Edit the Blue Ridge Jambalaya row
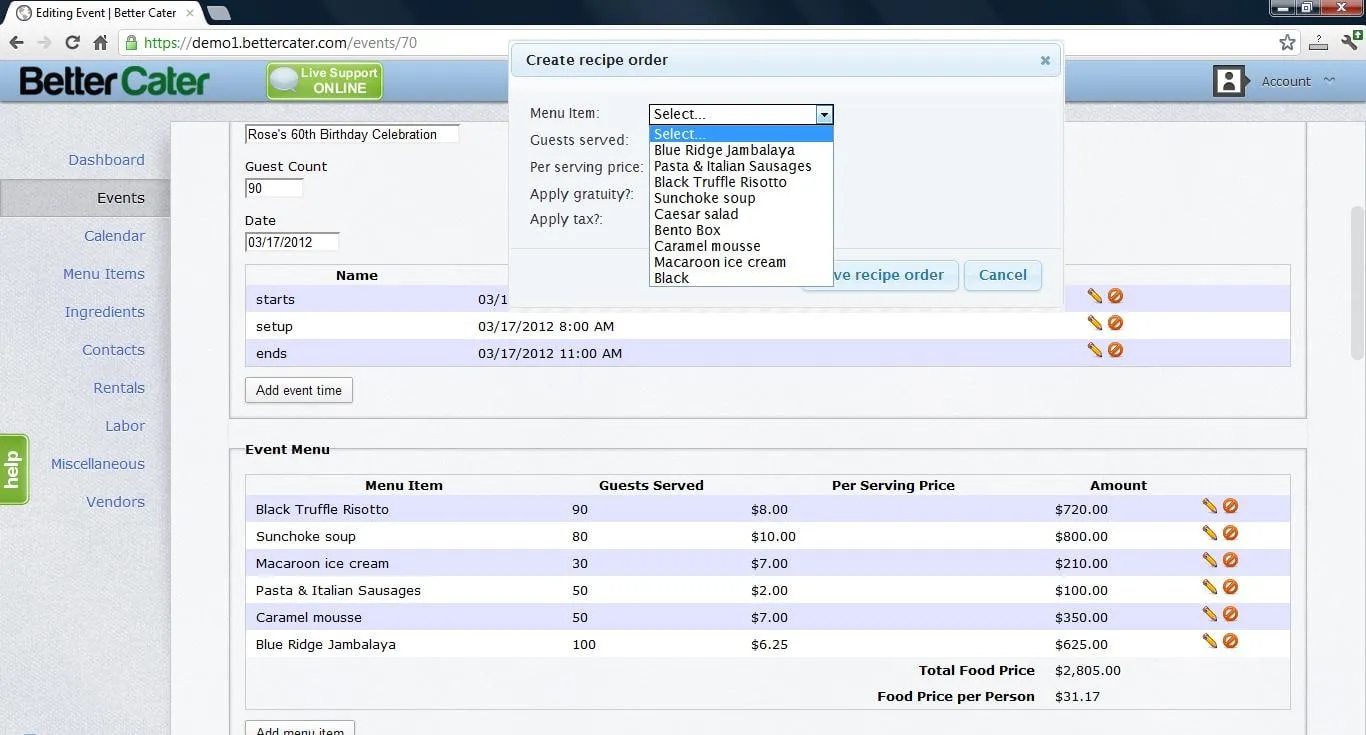The image size is (1366, 735). pos(1210,641)
